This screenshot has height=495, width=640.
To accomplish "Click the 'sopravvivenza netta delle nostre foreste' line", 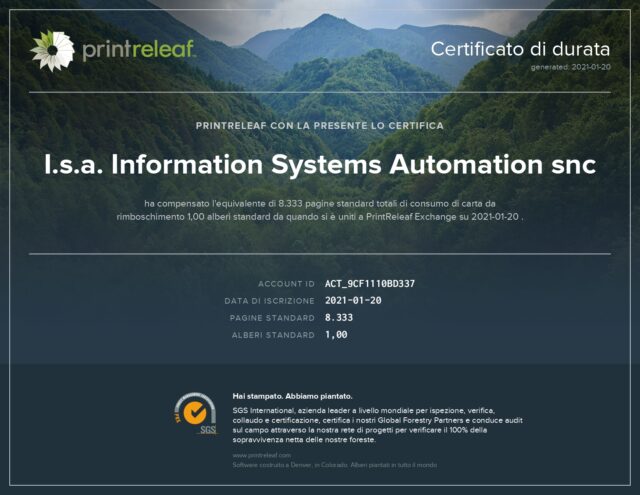I will click(x=304, y=440).
